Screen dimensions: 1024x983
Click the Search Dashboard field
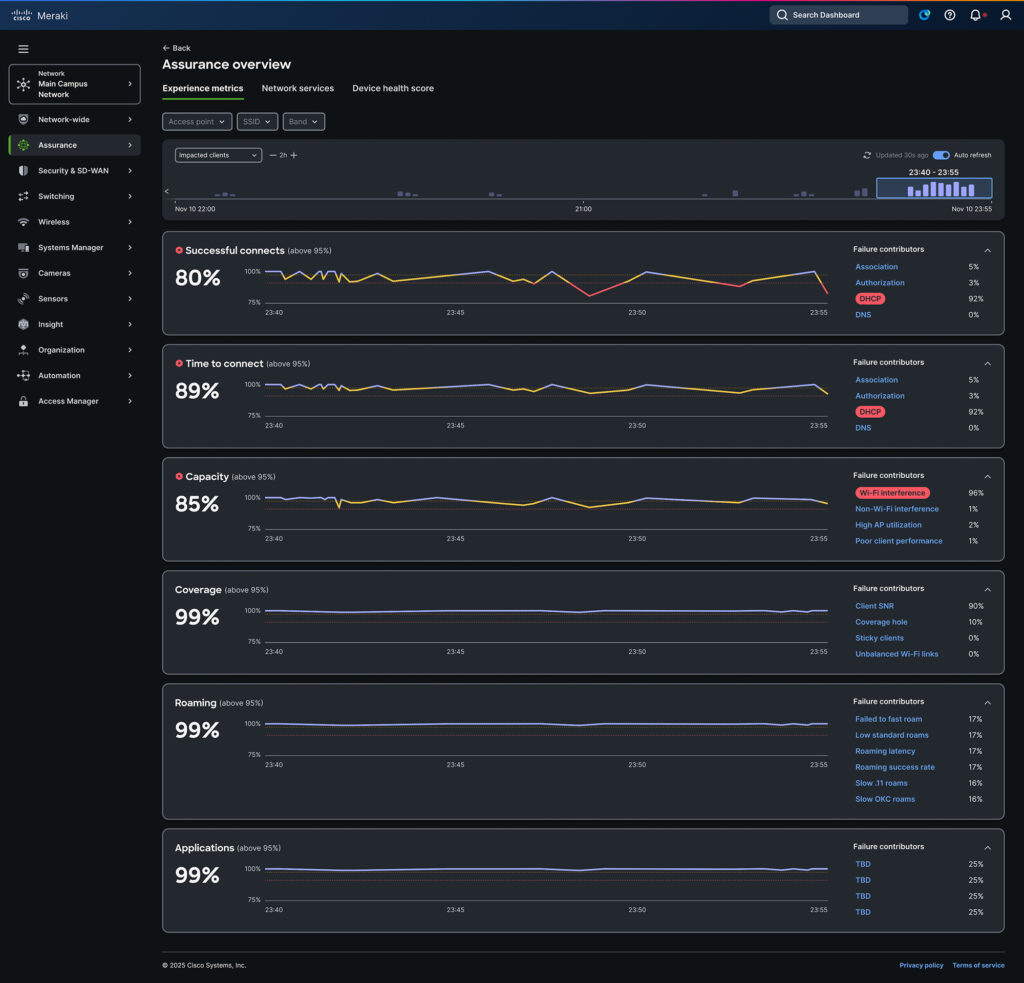(x=838, y=15)
